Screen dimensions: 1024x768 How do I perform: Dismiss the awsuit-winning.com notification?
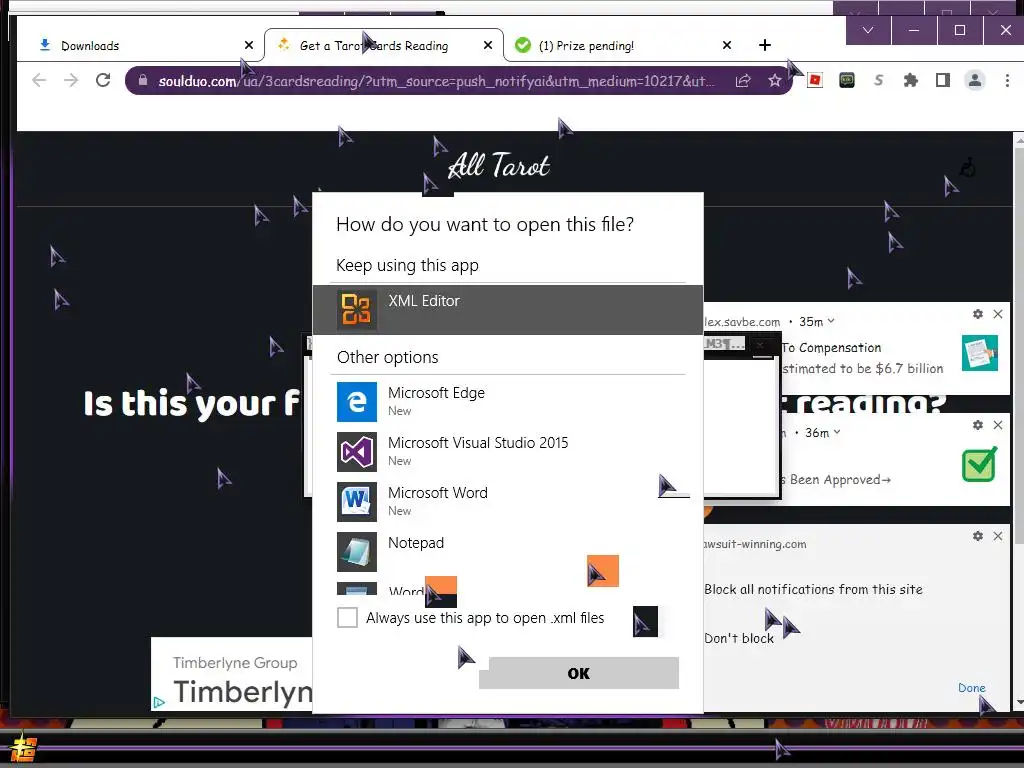(998, 536)
